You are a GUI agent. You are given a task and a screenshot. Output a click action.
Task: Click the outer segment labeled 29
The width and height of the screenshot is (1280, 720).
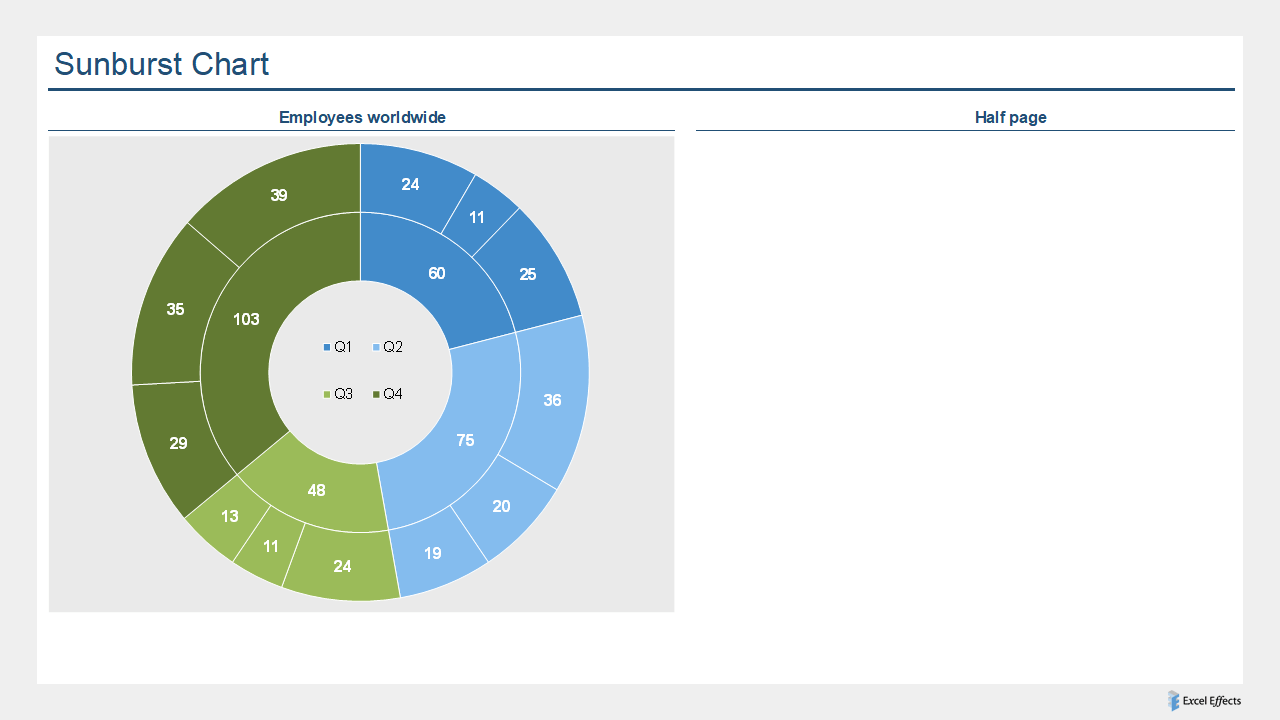point(178,442)
